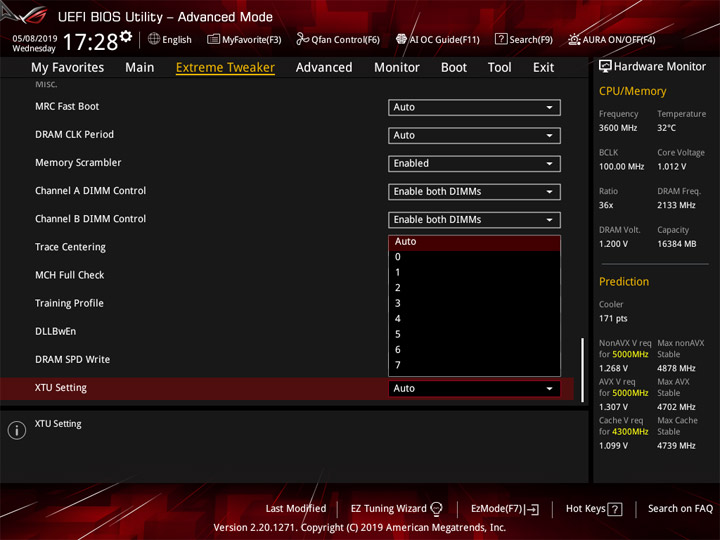Image resolution: width=720 pixels, height=540 pixels.
Task: Go to the Advanced tab
Action: (x=324, y=68)
